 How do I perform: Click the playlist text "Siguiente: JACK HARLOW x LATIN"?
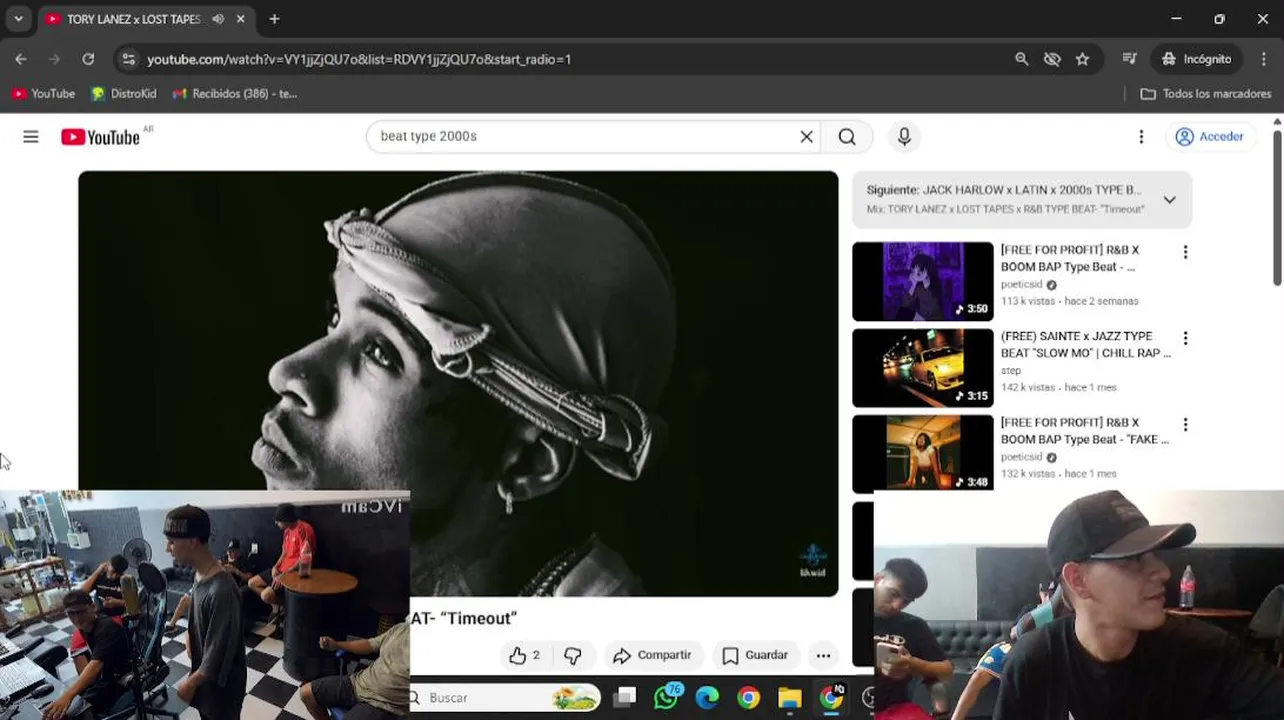pyautogui.click(x=1003, y=190)
